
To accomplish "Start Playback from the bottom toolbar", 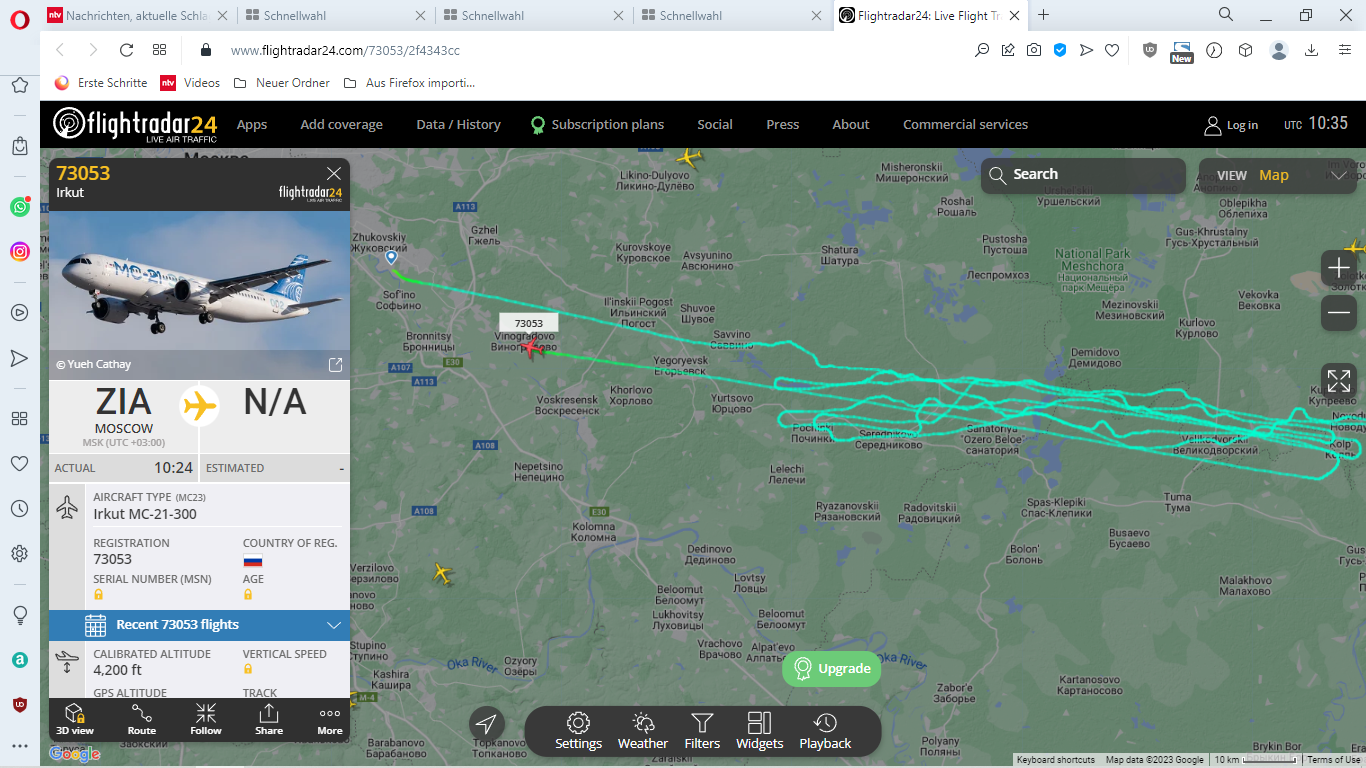I will click(x=825, y=731).
